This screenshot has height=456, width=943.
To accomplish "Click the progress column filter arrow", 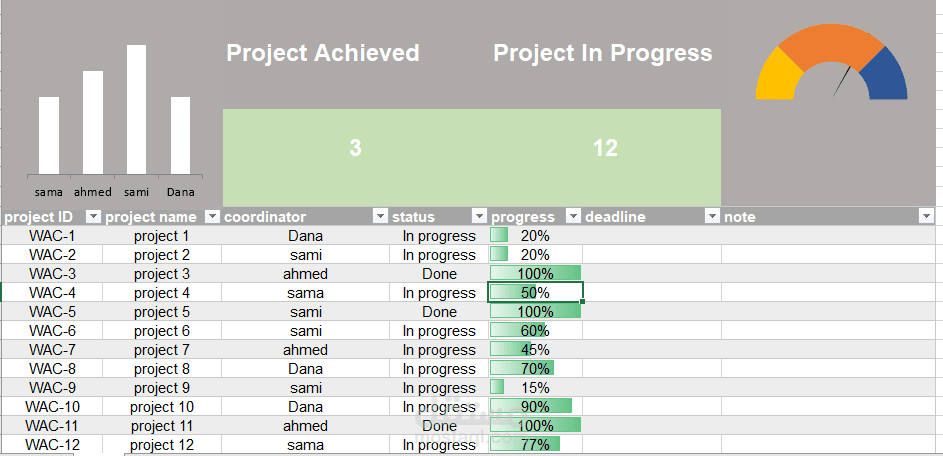I will pos(573,216).
